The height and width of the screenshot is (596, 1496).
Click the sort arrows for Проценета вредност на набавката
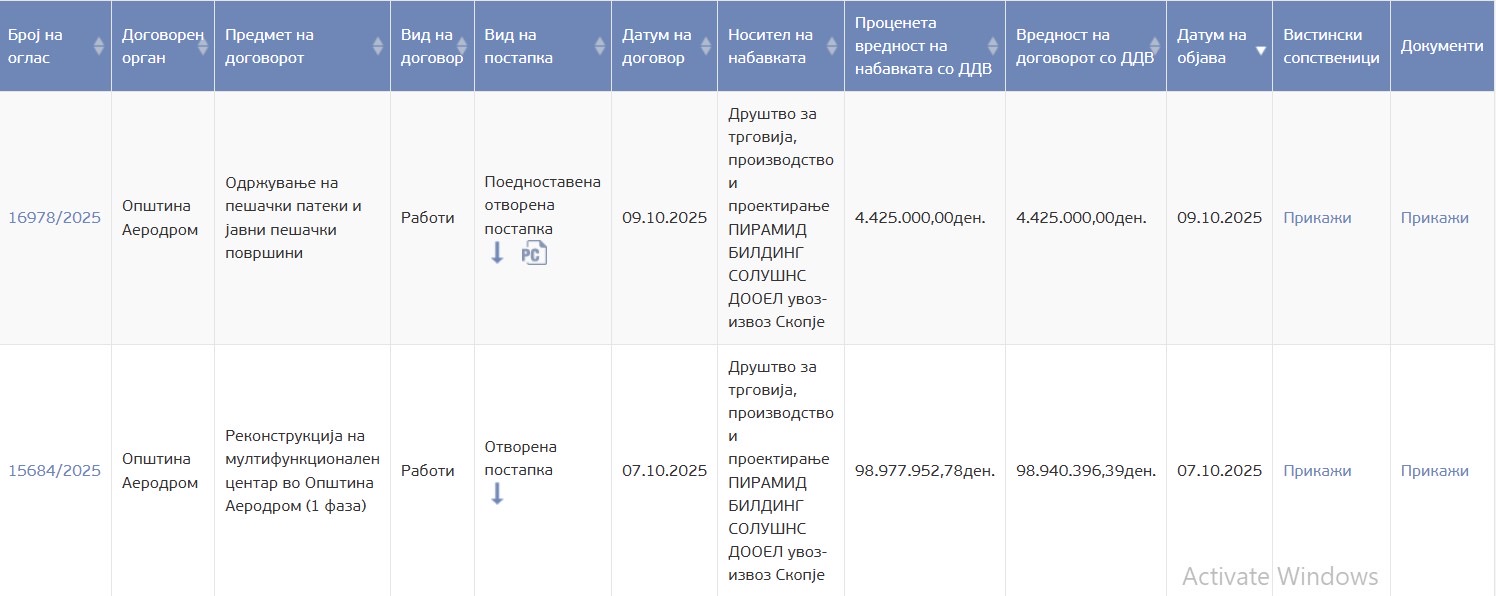(992, 46)
